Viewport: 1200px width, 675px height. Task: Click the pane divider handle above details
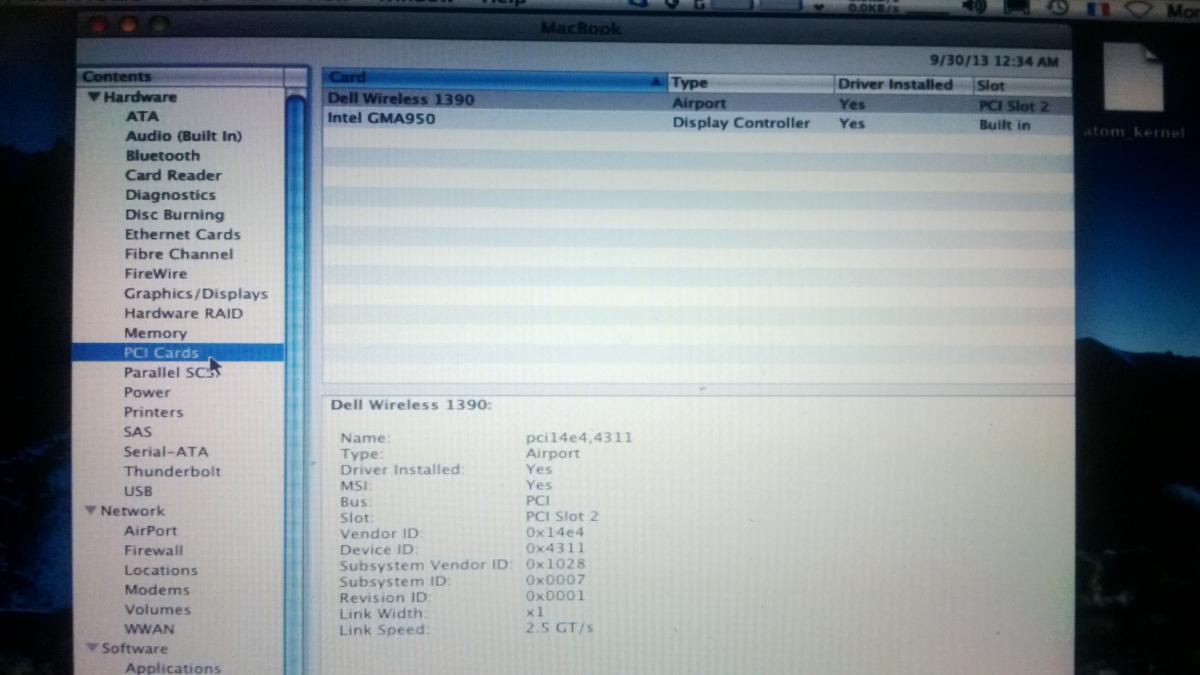700,389
